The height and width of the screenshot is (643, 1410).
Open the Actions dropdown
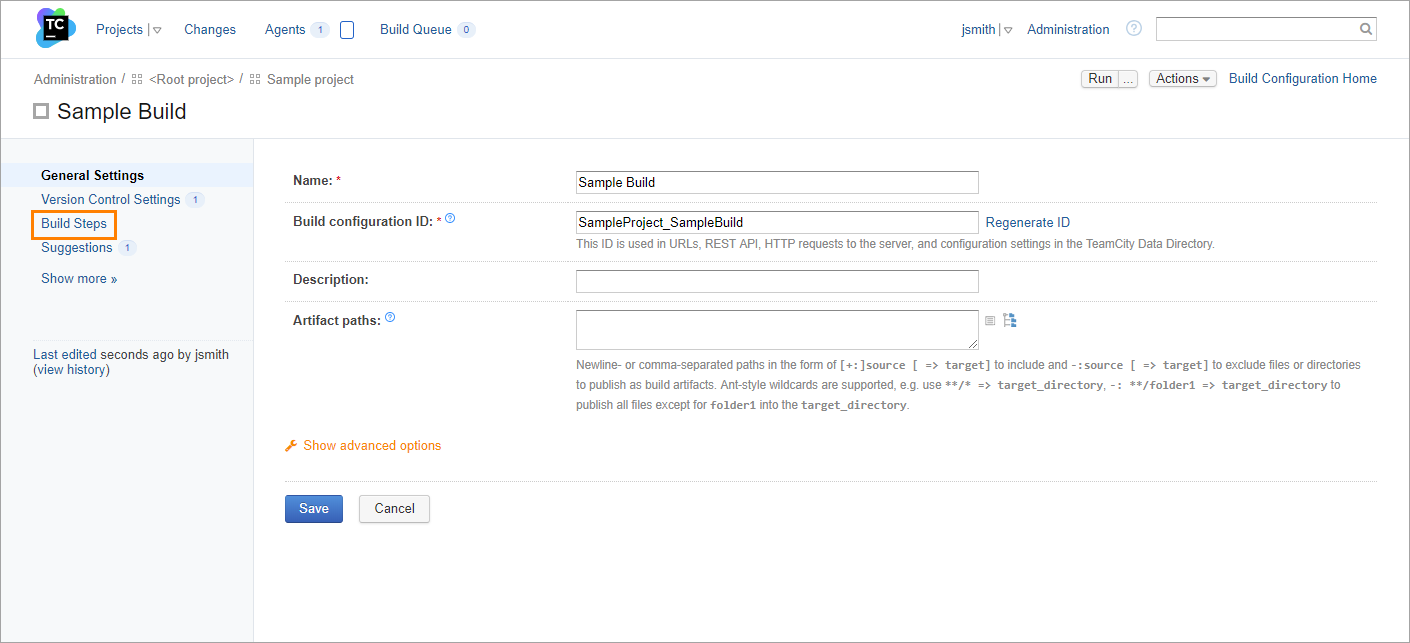tap(1182, 78)
